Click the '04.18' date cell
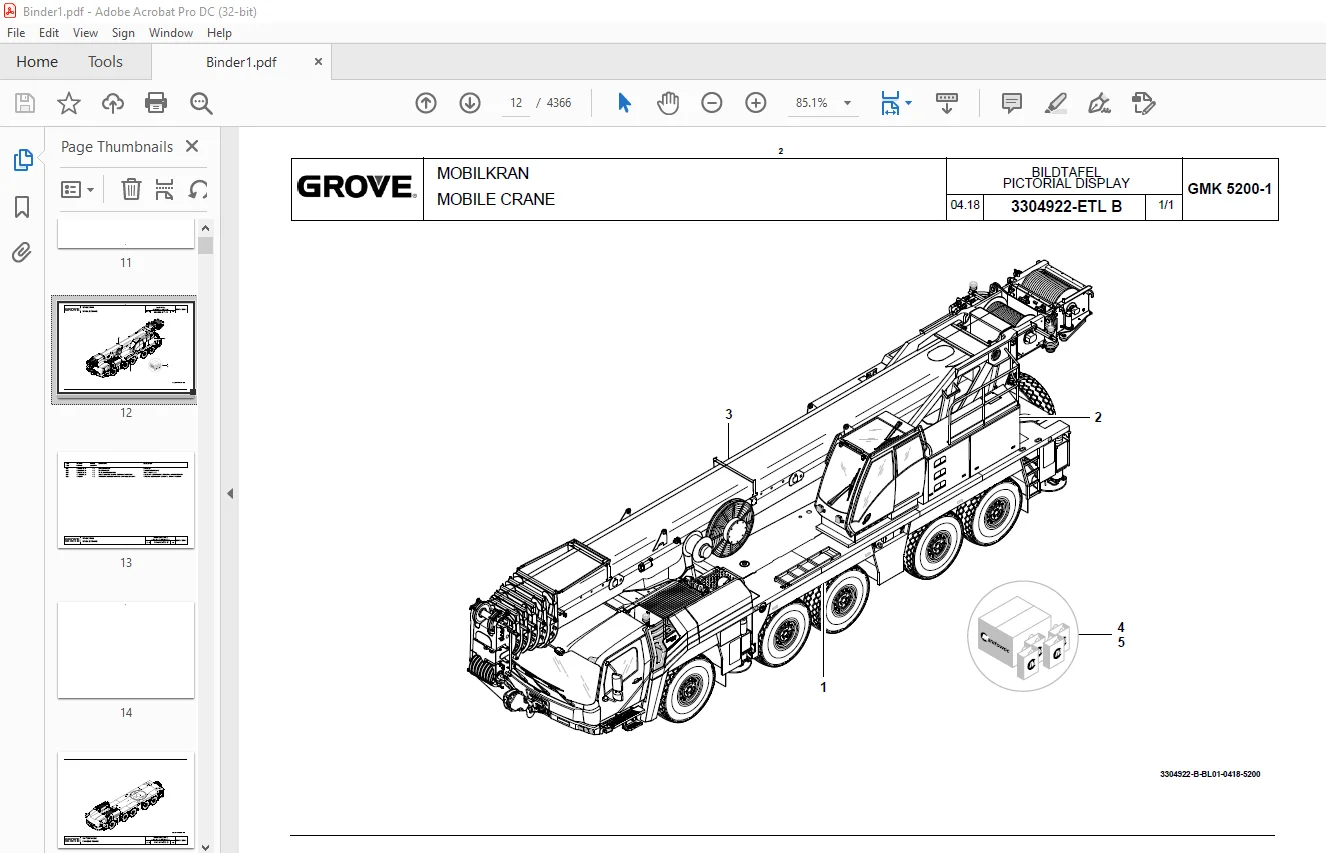1326x853 pixels. click(x=966, y=206)
